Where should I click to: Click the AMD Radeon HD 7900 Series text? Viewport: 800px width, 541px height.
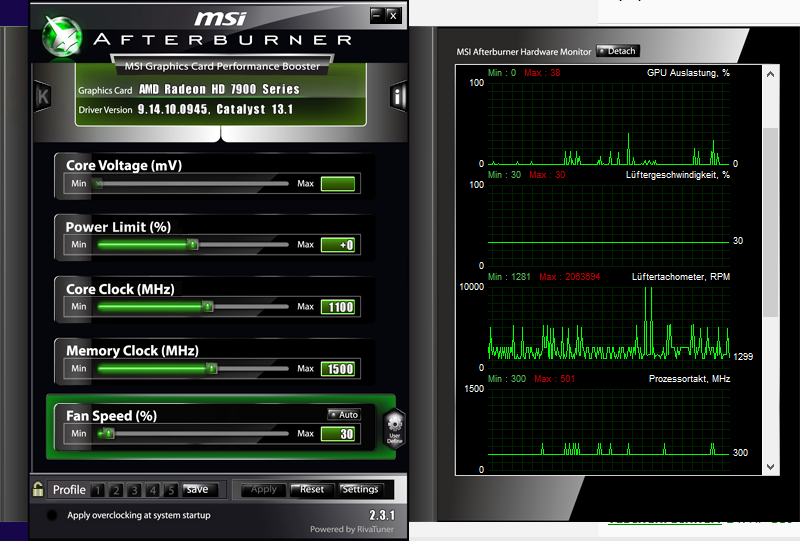[x=219, y=89]
